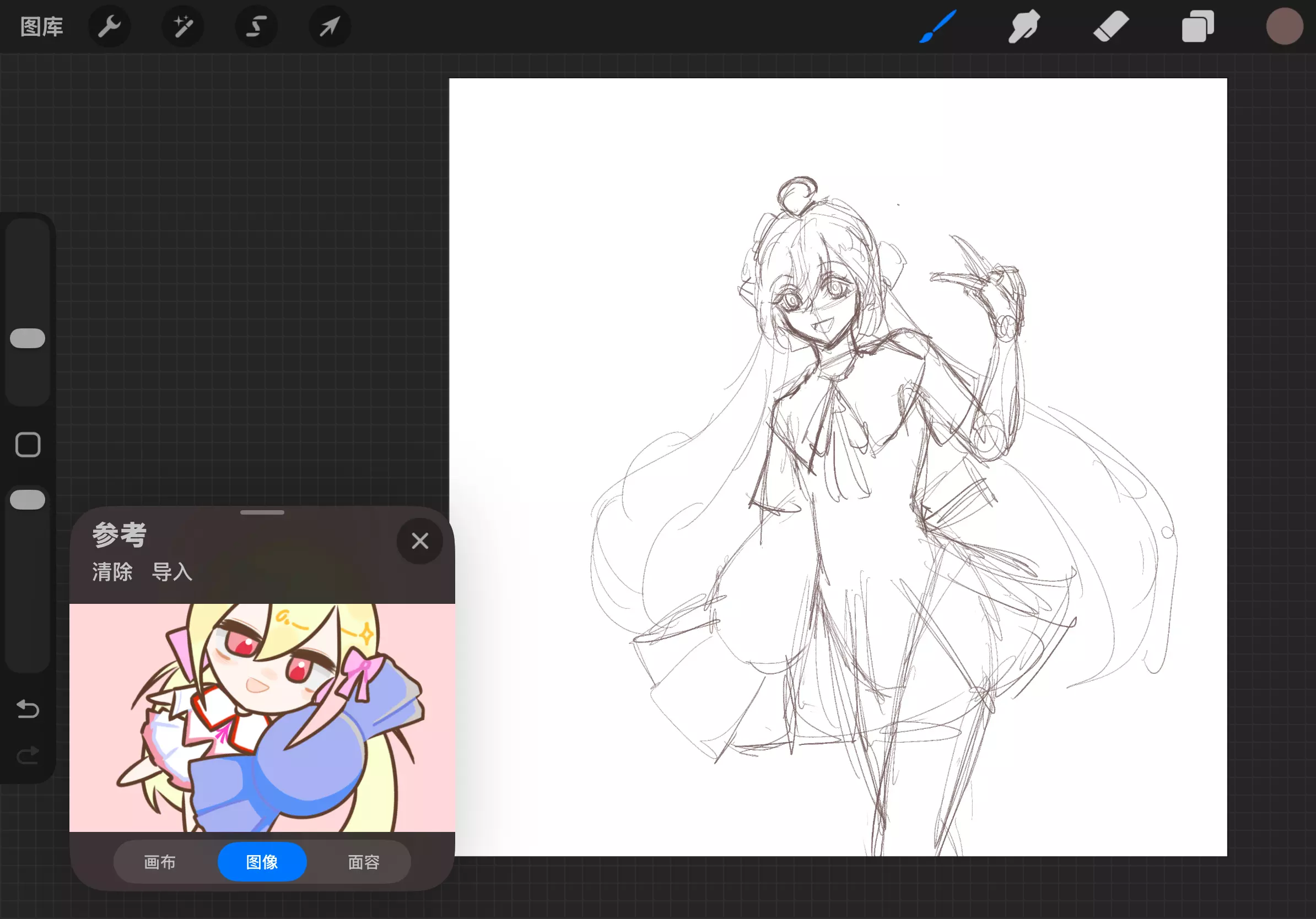1316x919 pixels.
Task: Select the Paint brush tool
Action: coord(938,26)
